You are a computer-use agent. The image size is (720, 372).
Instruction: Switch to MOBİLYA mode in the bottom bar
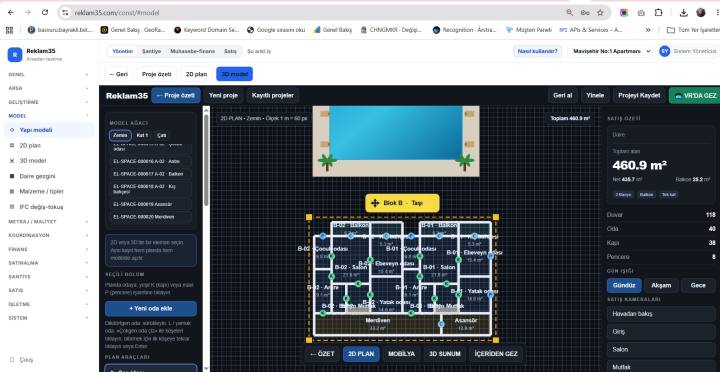(x=401, y=354)
